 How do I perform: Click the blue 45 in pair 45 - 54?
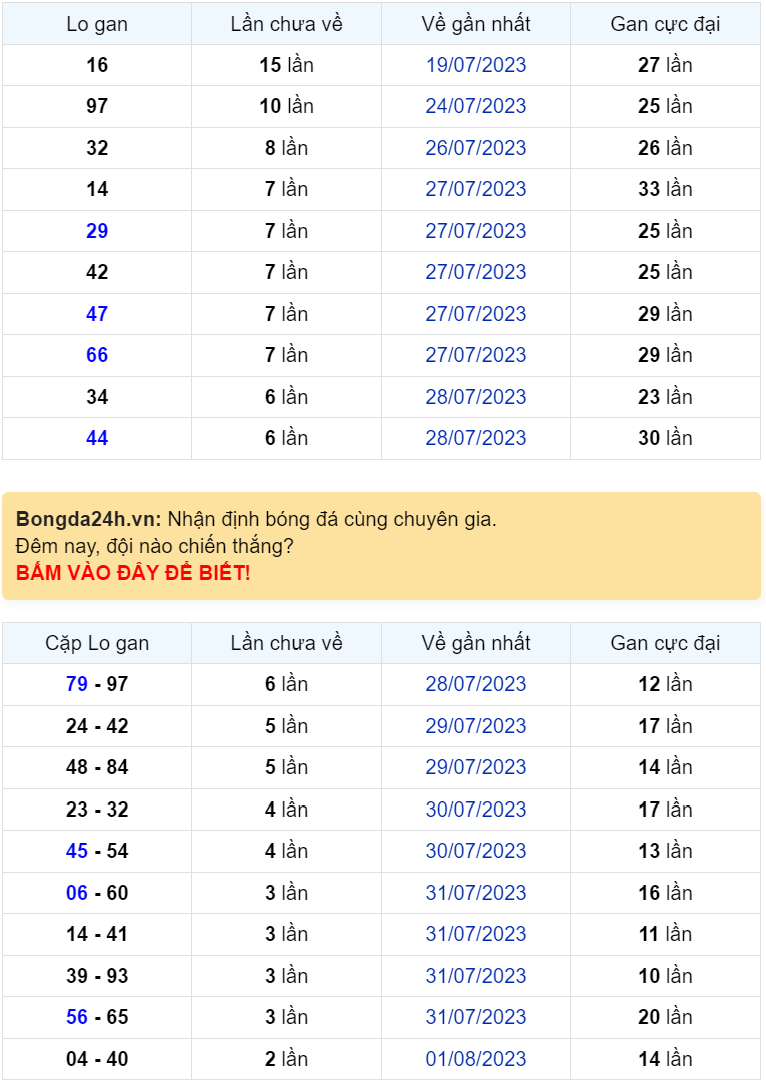point(77,851)
